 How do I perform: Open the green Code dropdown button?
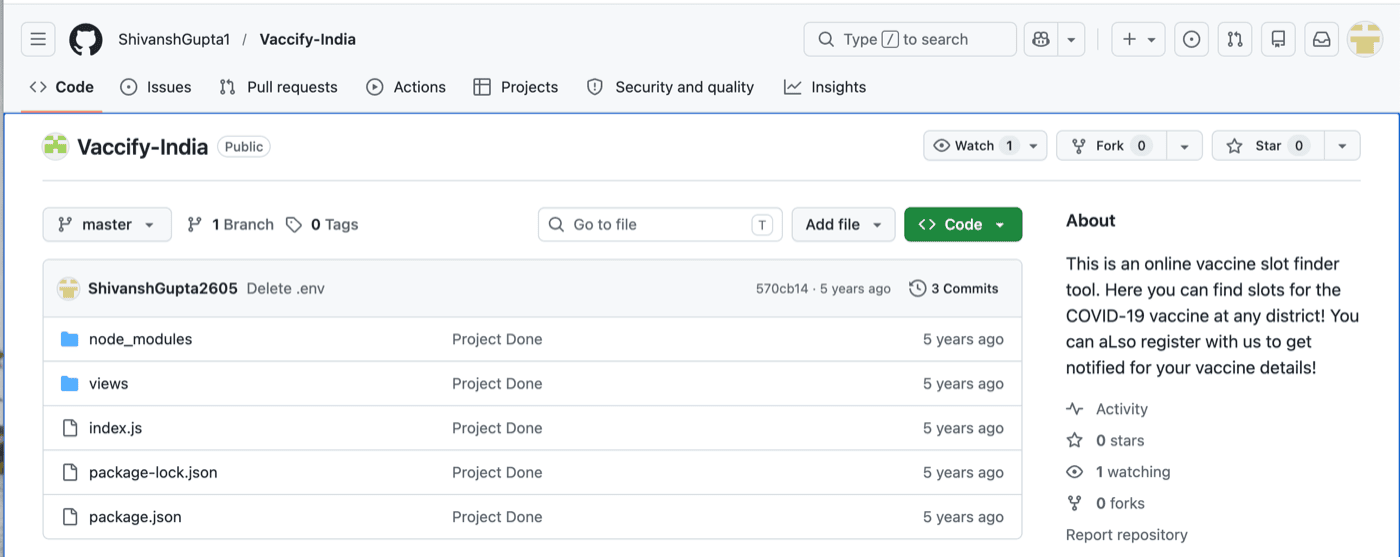963,224
